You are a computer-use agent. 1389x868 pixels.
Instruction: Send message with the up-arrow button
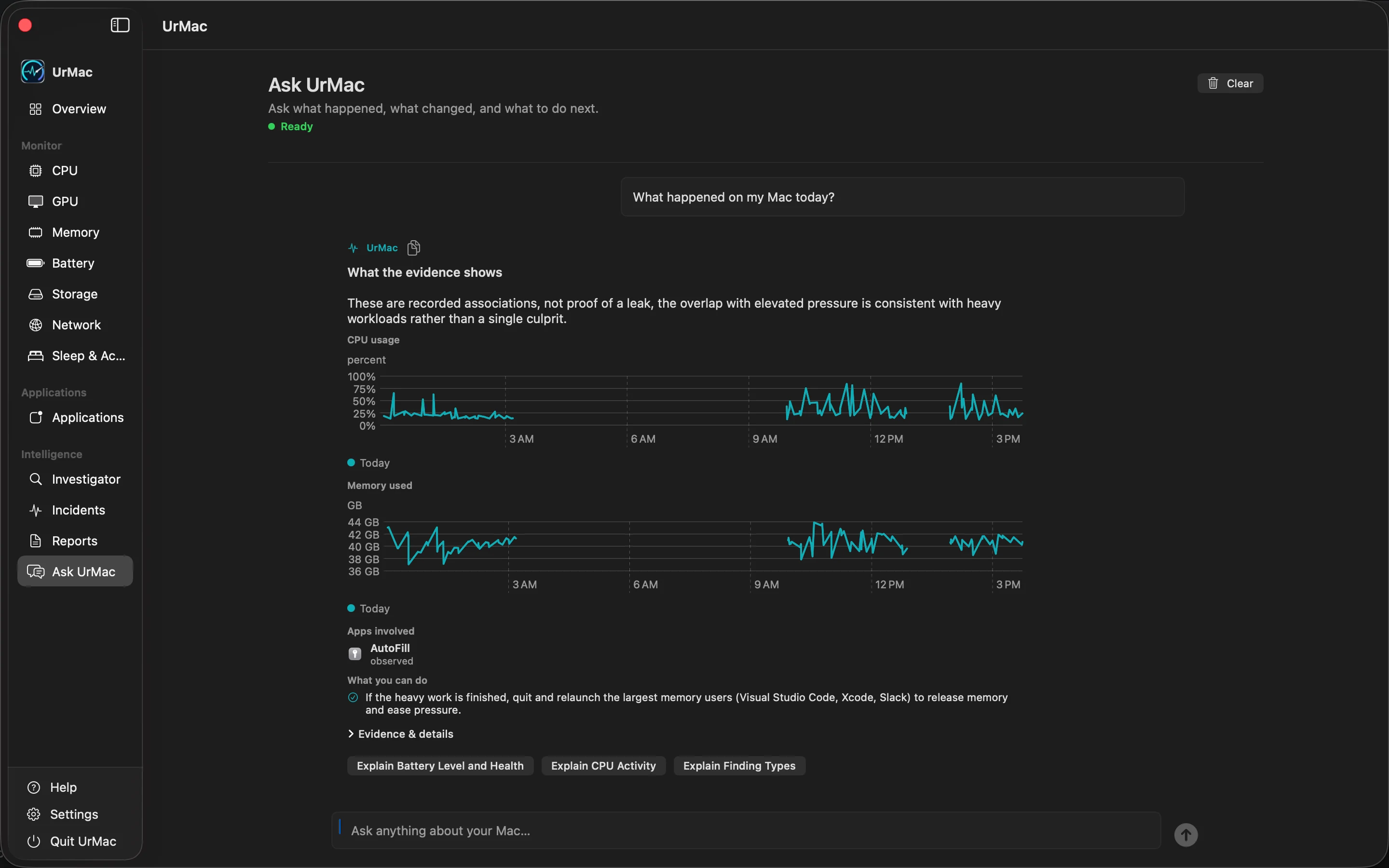click(x=1186, y=835)
